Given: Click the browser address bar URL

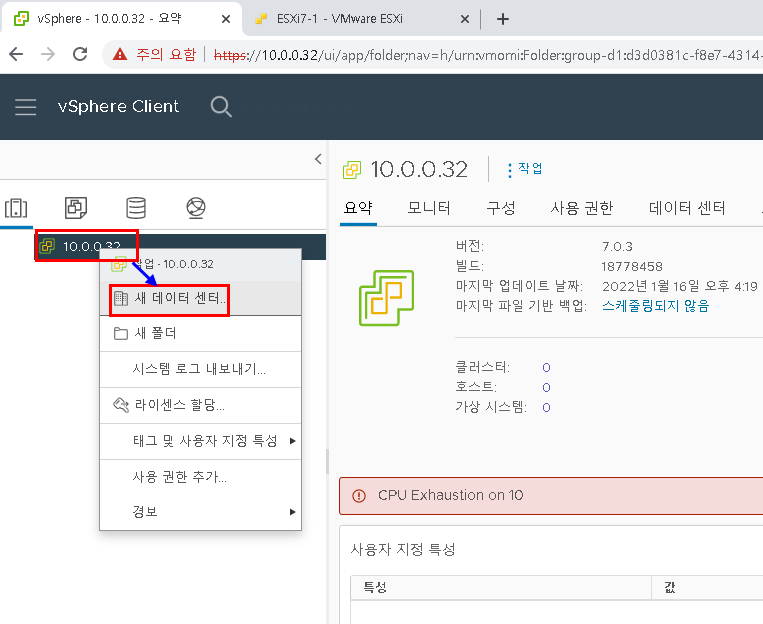Looking at the screenshot, I should tap(488, 55).
